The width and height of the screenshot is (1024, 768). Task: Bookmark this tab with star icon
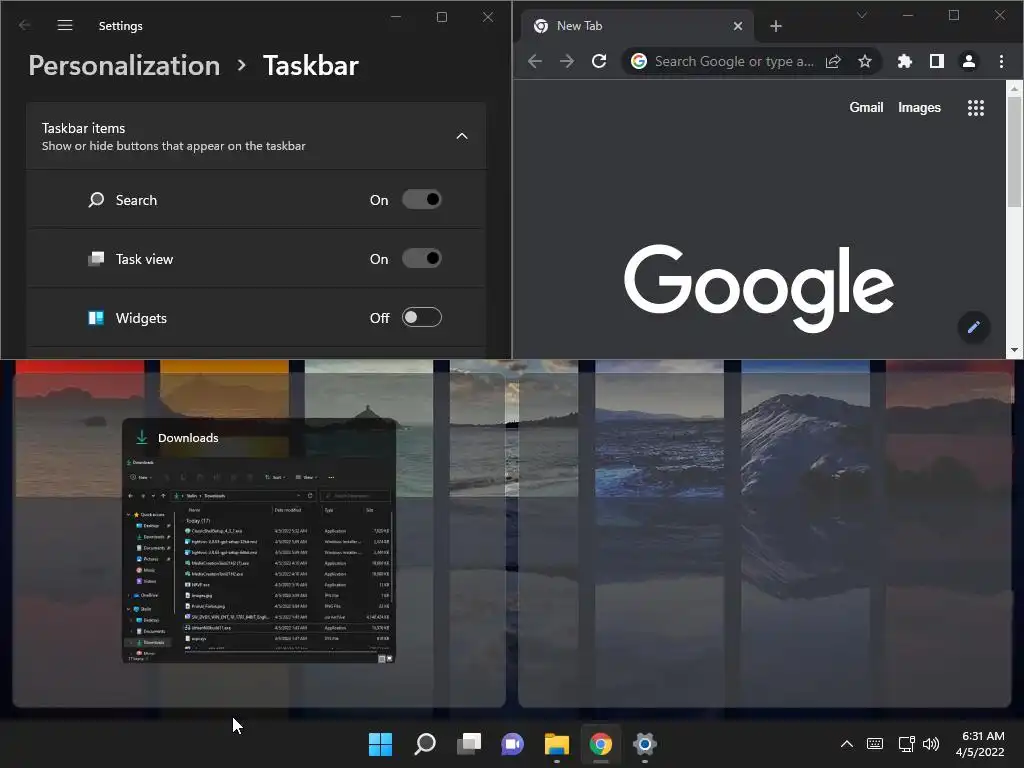click(865, 61)
